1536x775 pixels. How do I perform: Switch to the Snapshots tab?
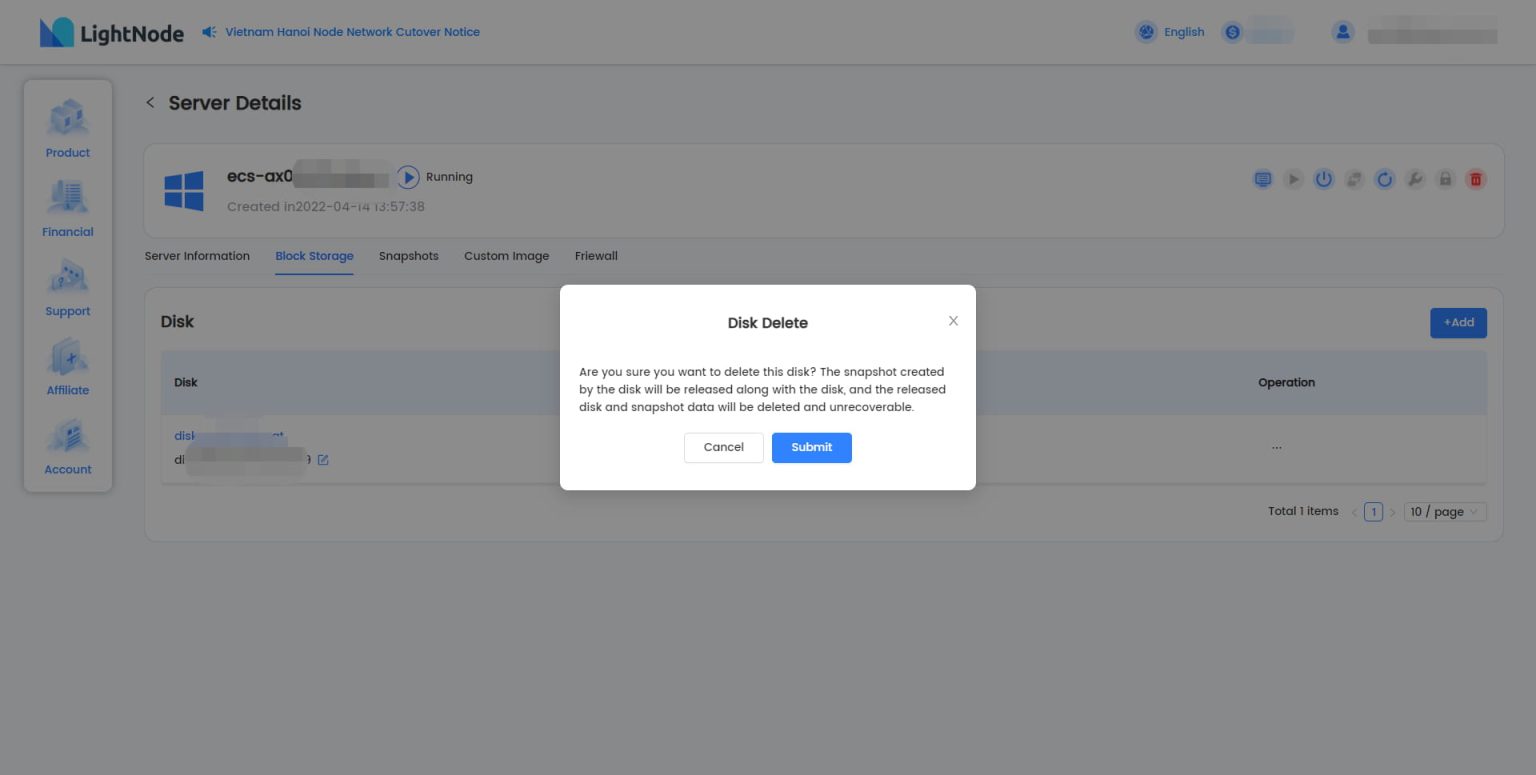click(x=408, y=256)
